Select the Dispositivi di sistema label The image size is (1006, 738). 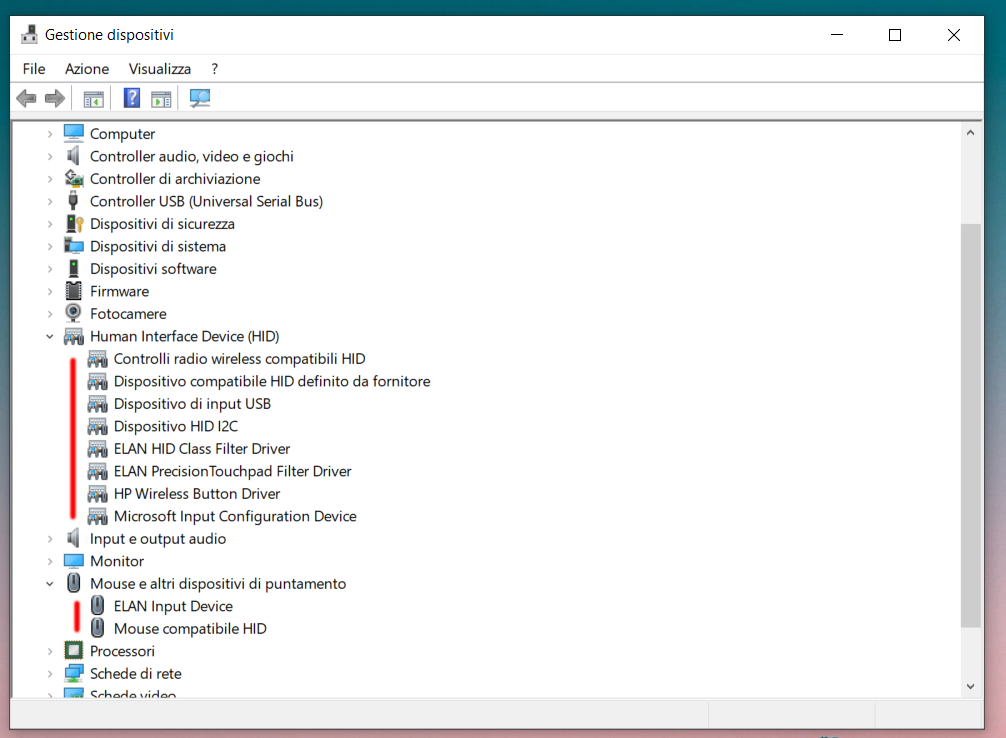[158, 246]
